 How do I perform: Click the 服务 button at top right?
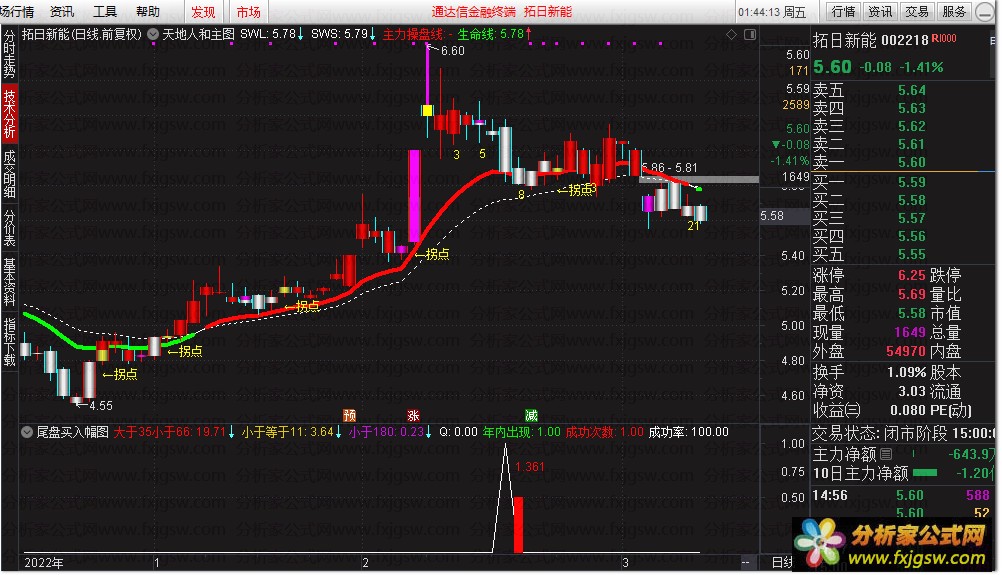(x=954, y=12)
